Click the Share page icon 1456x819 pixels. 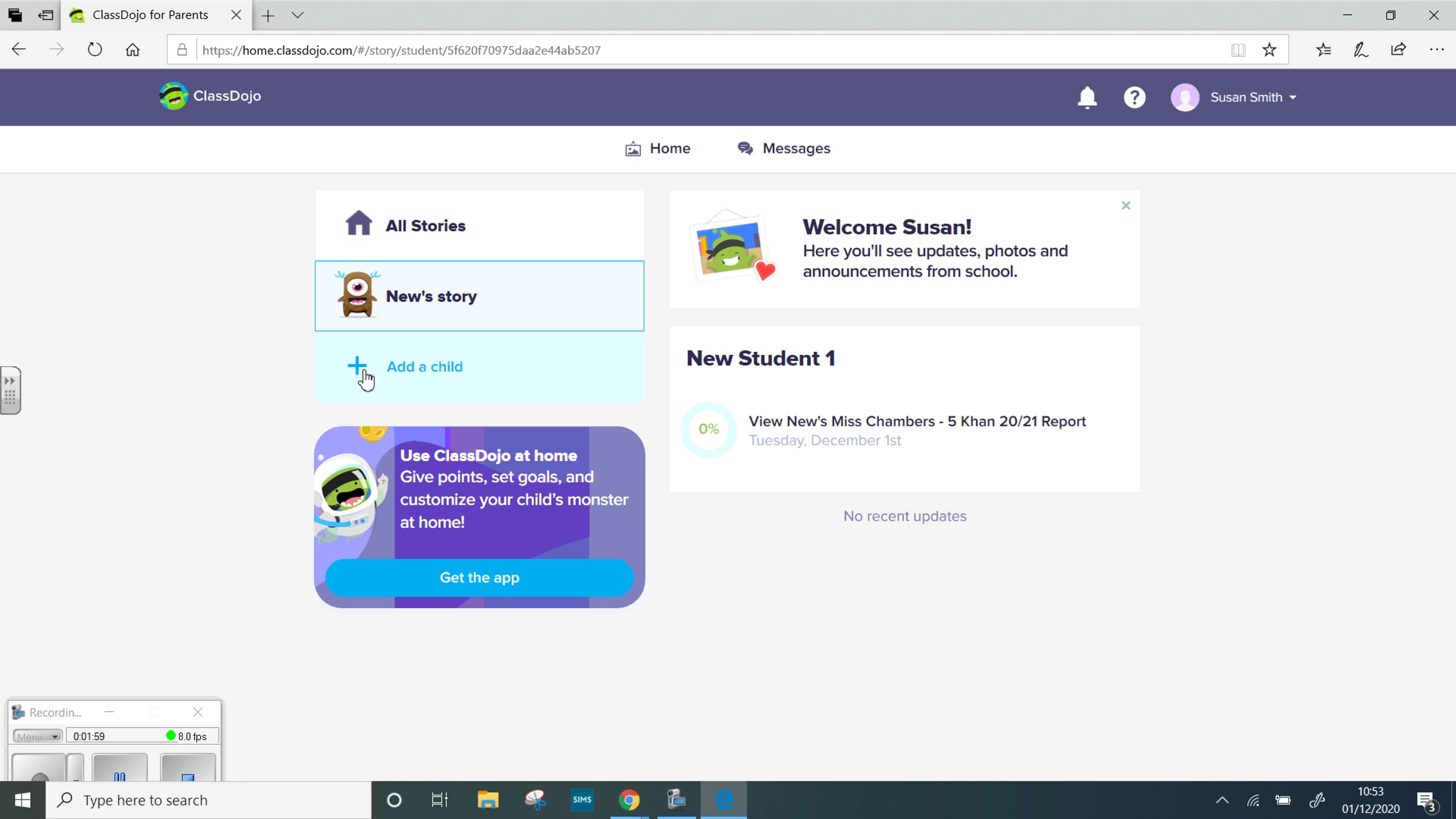click(x=1398, y=50)
